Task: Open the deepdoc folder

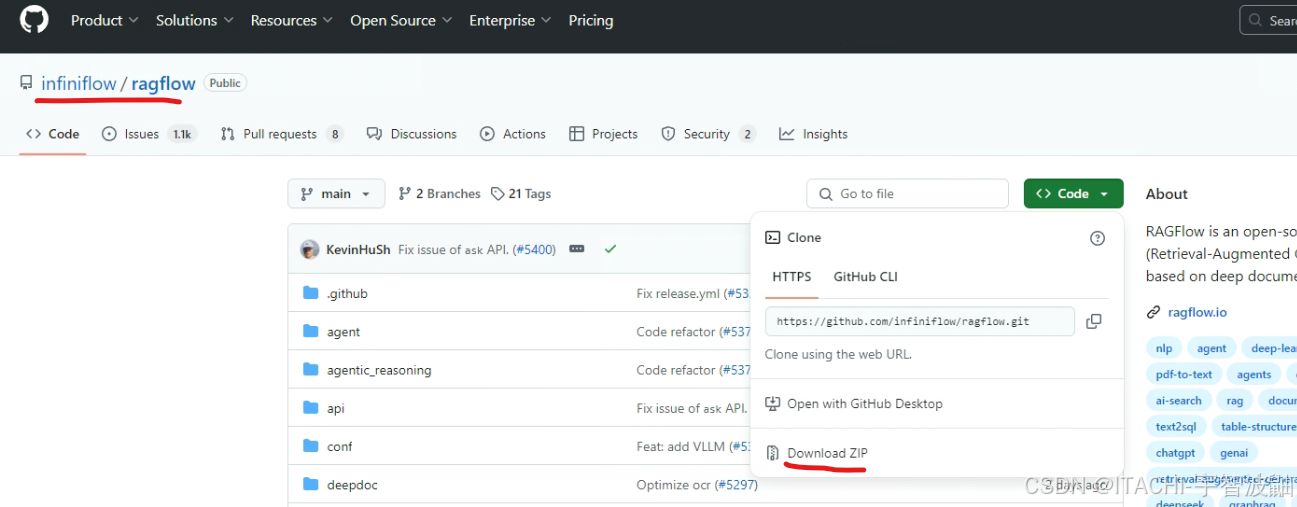Action: click(352, 485)
